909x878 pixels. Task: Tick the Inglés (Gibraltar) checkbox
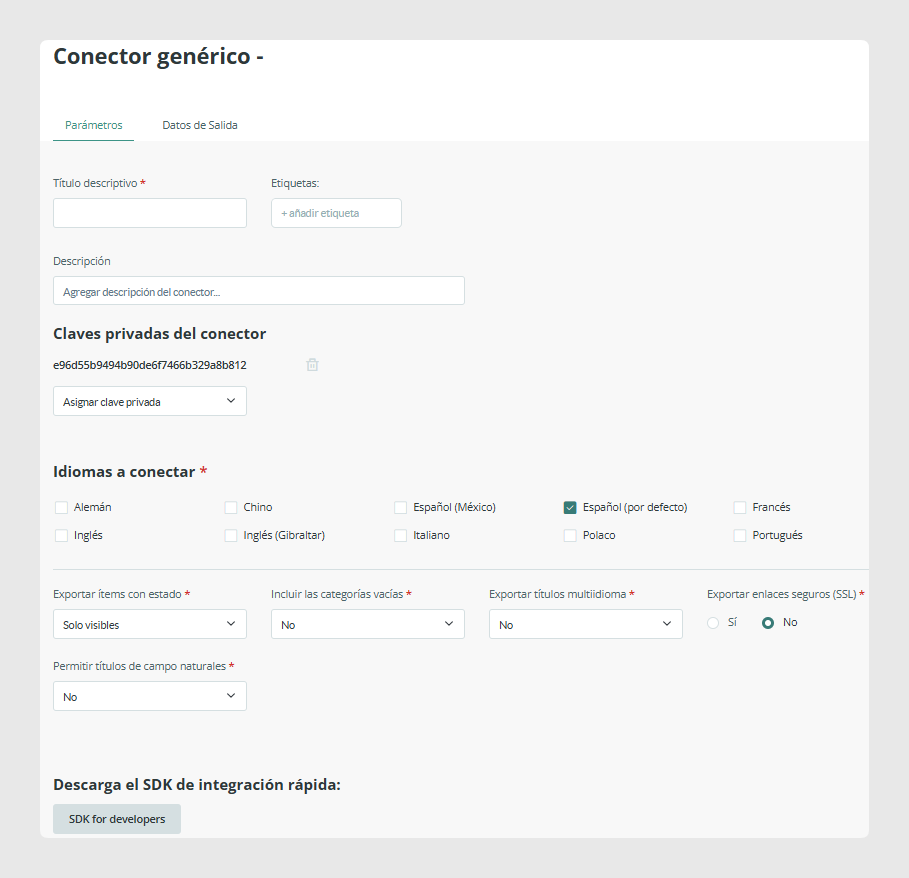tap(231, 535)
